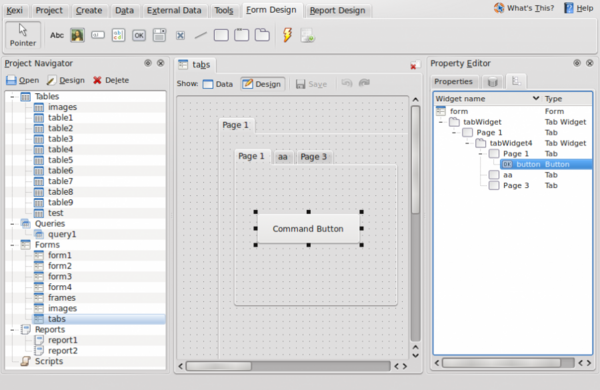Select the Line widget tool
This screenshot has width=600, height=390.
coord(201,36)
